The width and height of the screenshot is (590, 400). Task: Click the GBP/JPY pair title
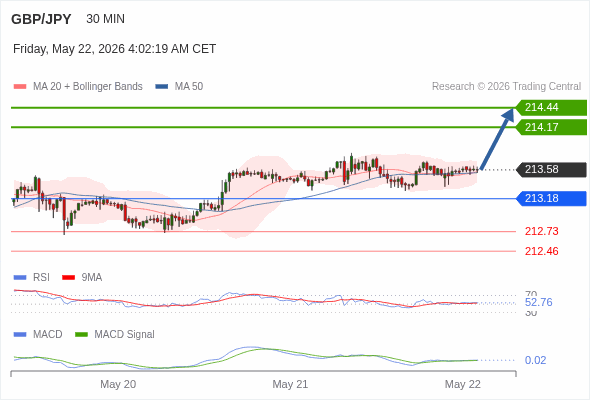point(41,19)
